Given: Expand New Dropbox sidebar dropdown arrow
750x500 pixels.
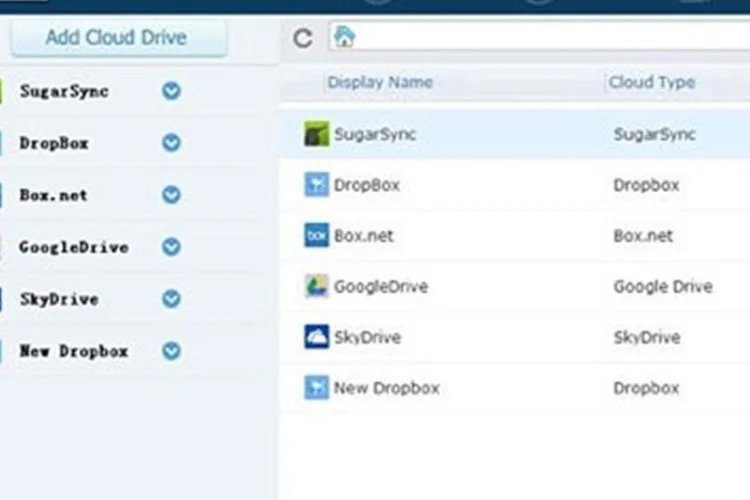Looking at the screenshot, I should (171, 351).
